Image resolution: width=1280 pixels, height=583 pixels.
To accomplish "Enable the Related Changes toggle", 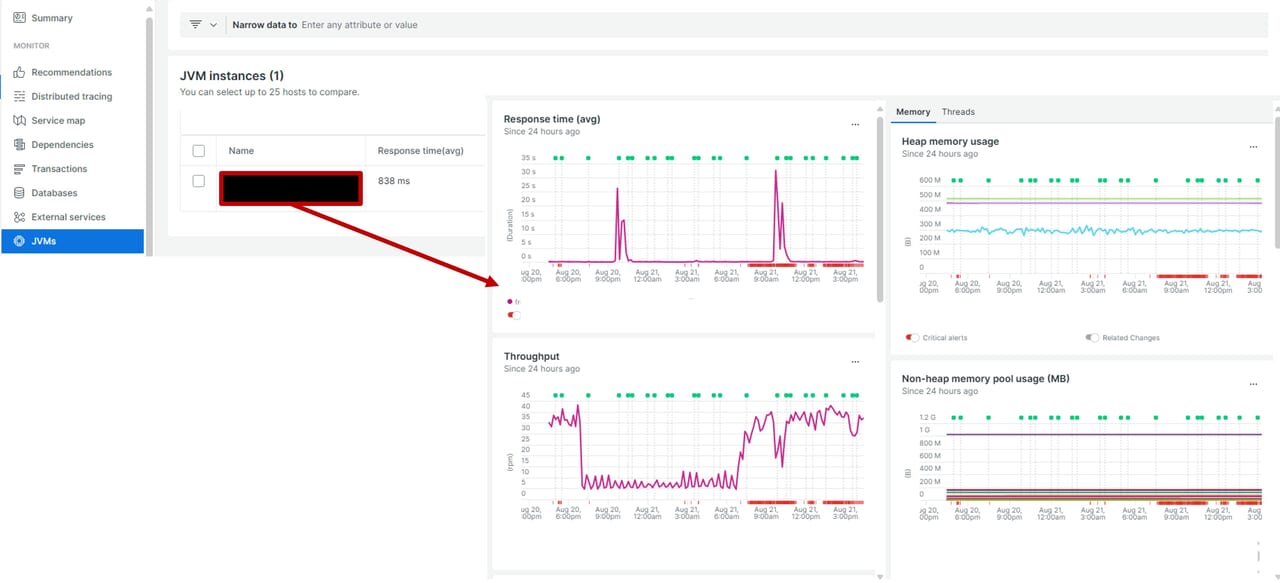I will (1092, 338).
